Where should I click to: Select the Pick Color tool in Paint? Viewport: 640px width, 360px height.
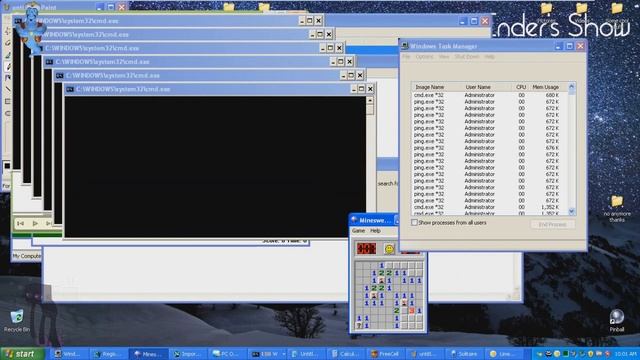click(x=8, y=54)
